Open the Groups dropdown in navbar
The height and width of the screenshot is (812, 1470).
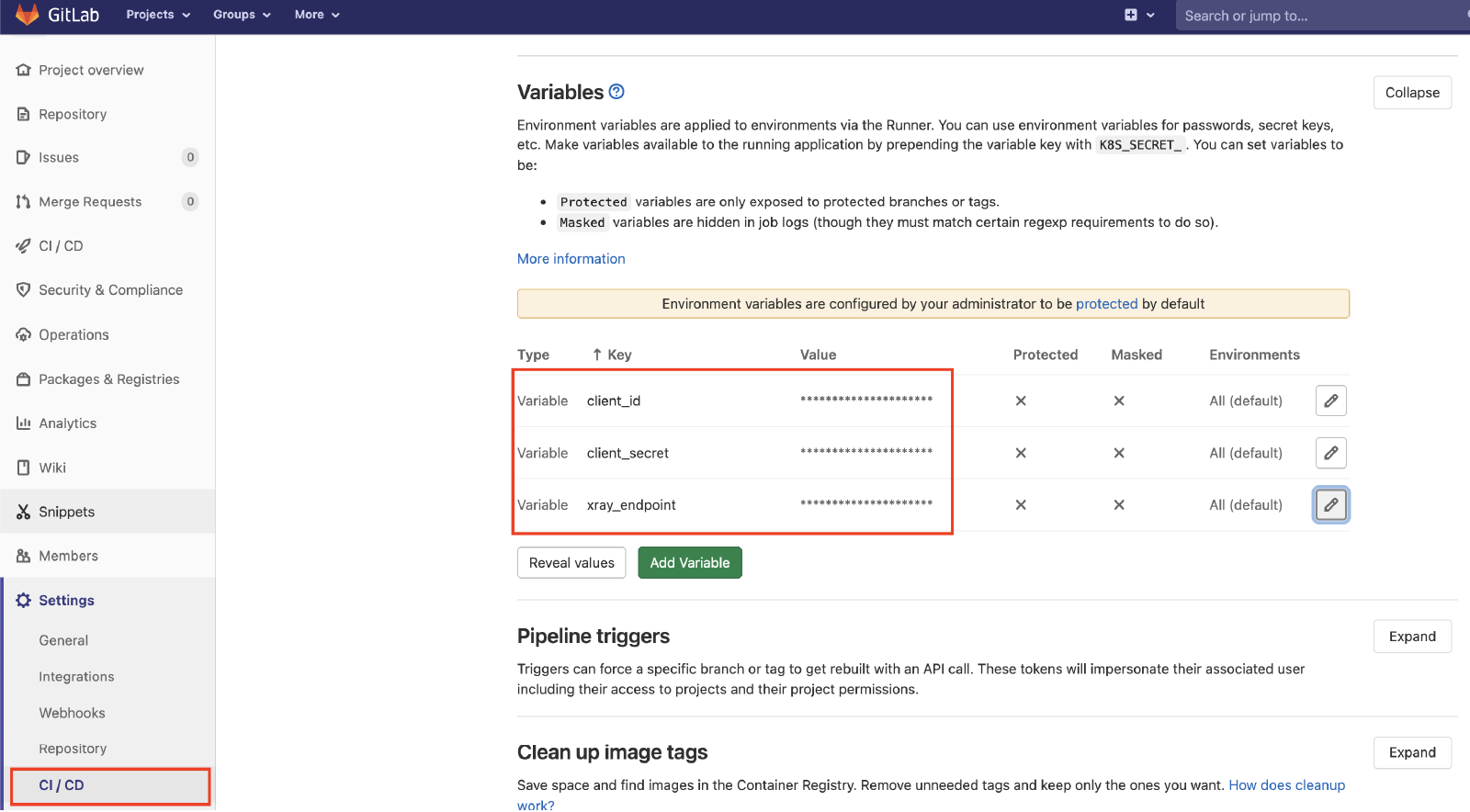242,15
